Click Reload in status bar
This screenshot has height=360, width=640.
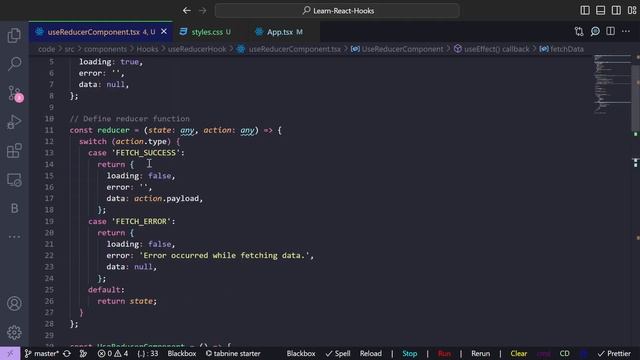coord(371,353)
